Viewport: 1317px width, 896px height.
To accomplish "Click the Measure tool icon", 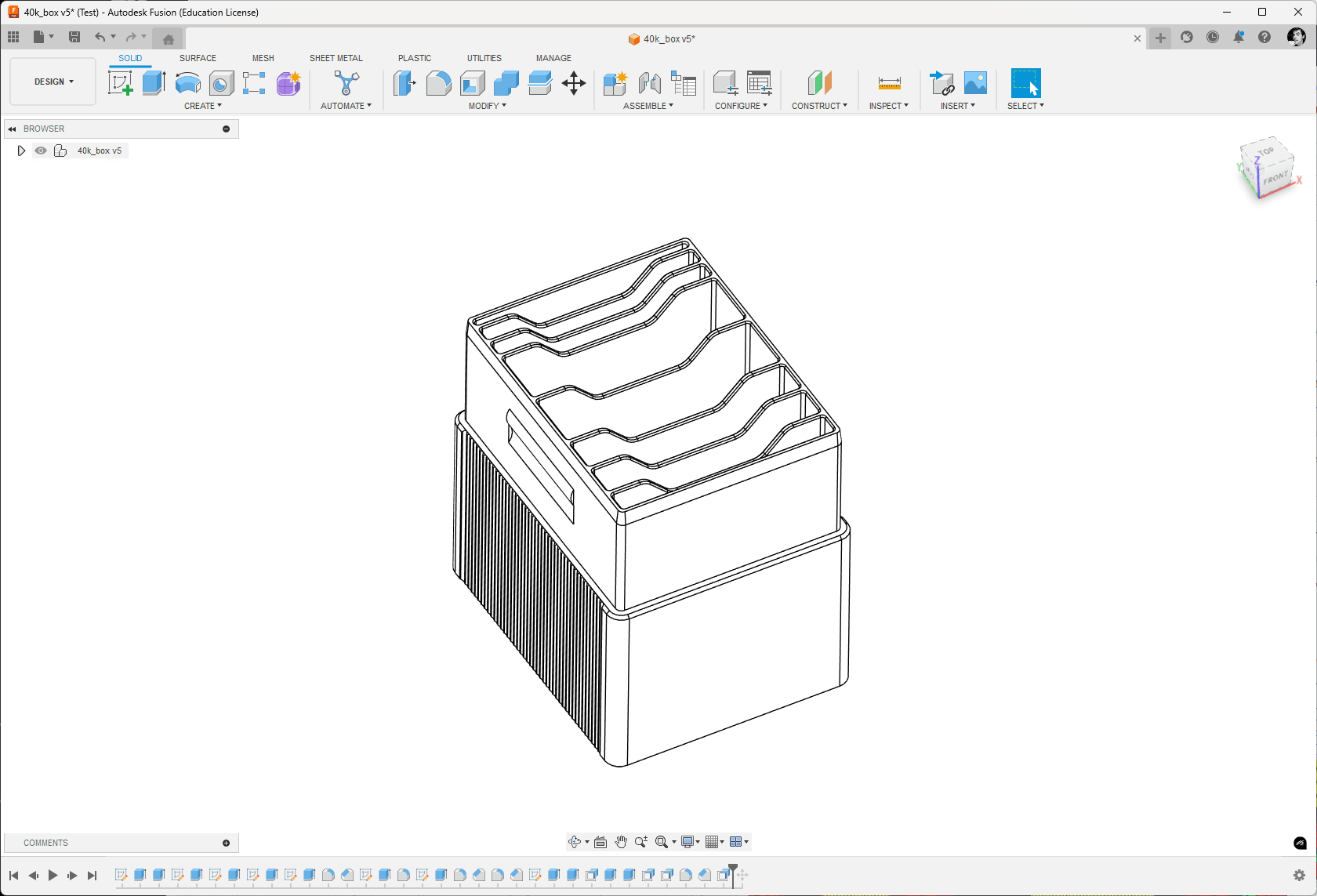I will point(889,82).
